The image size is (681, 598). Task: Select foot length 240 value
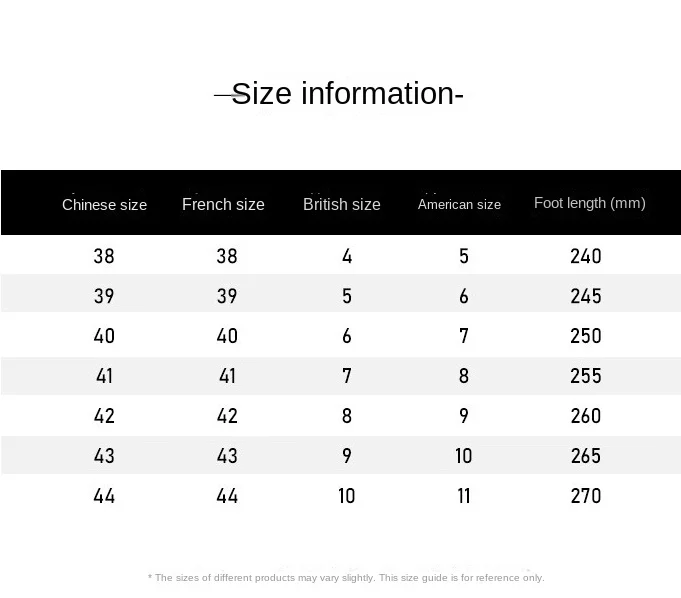pos(585,256)
